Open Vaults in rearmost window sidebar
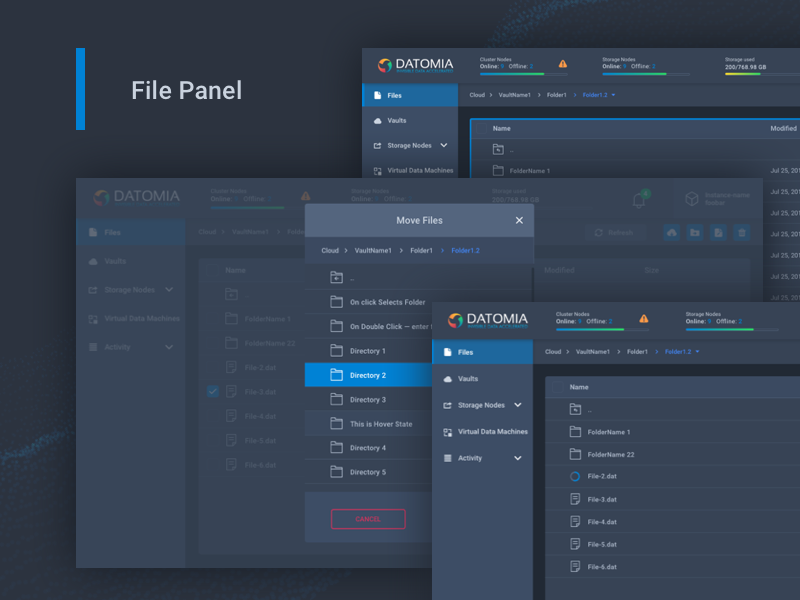800x600 pixels. point(397,120)
